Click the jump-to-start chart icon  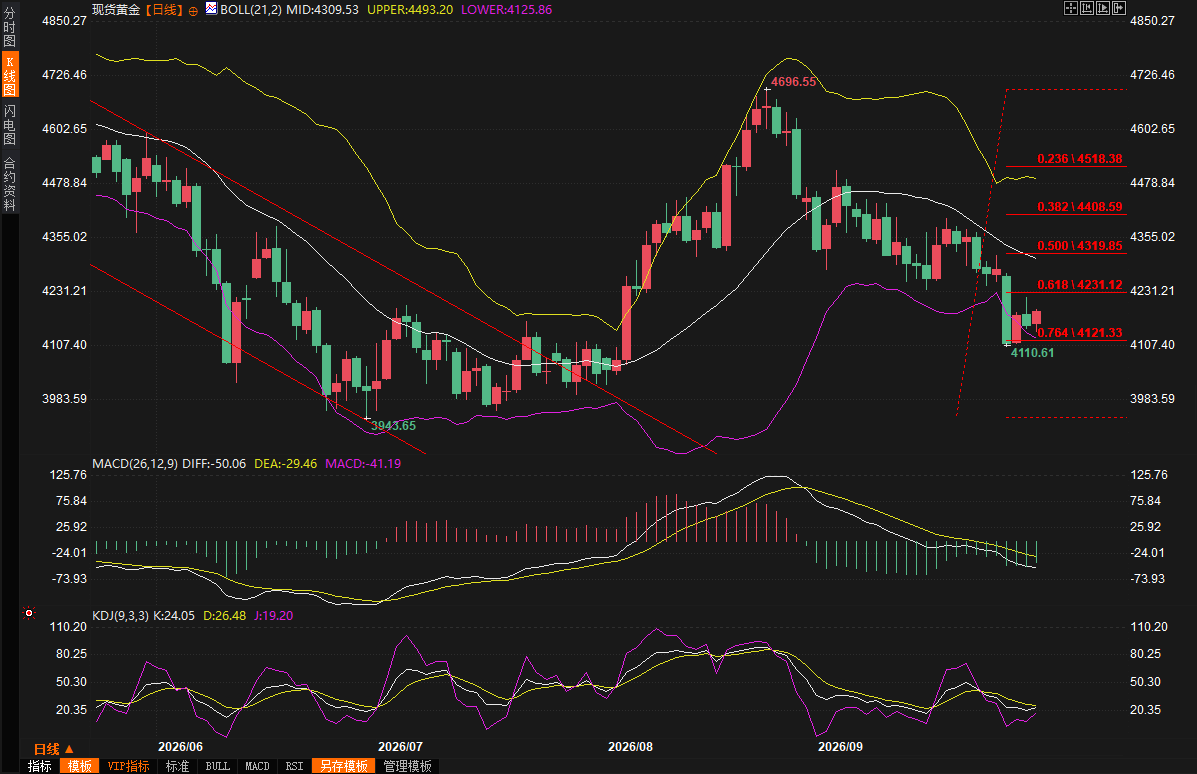pos(1087,8)
